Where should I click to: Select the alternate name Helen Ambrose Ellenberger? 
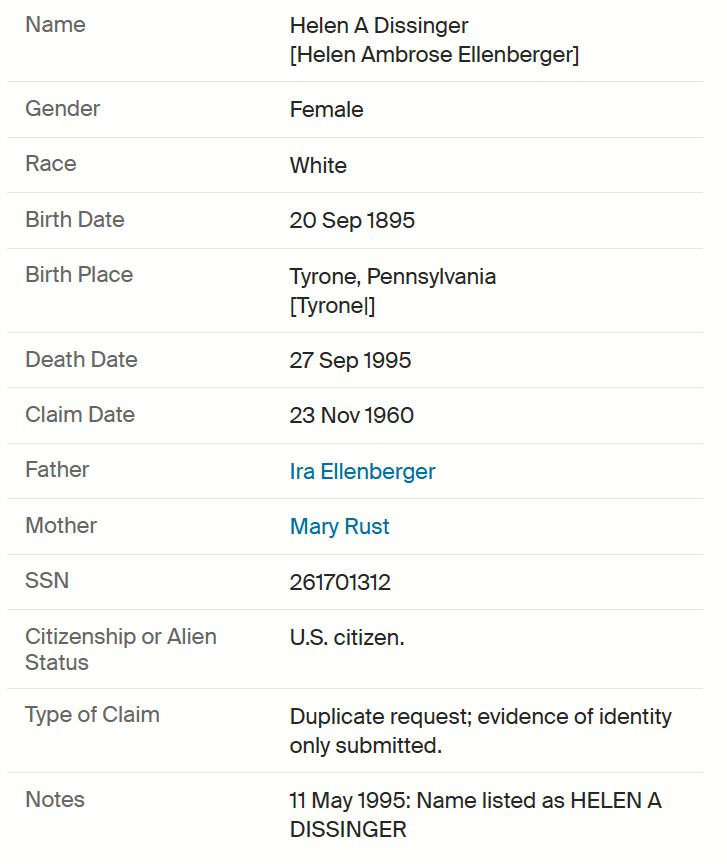[434, 55]
